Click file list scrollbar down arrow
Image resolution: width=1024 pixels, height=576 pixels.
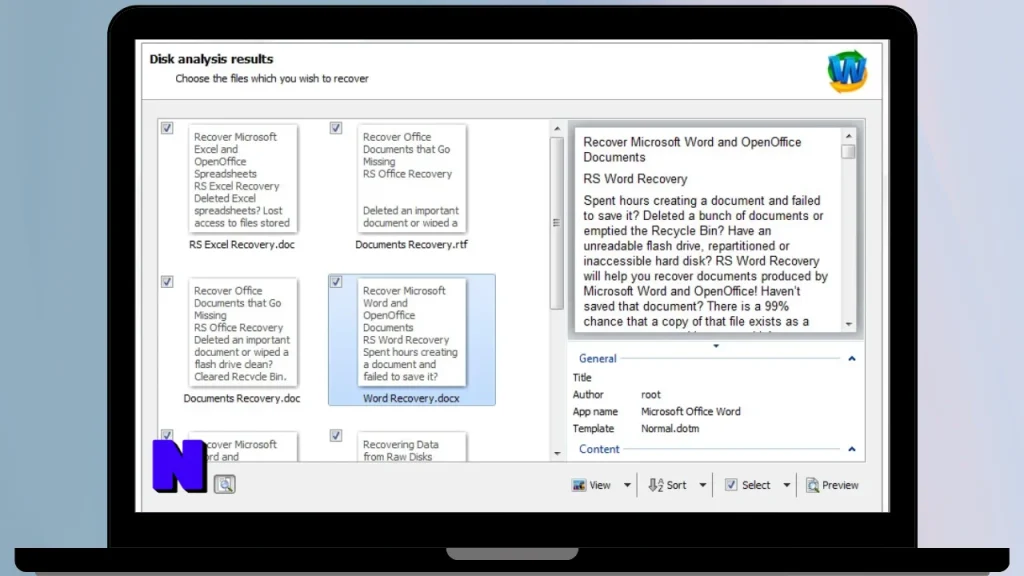coord(557,453)
